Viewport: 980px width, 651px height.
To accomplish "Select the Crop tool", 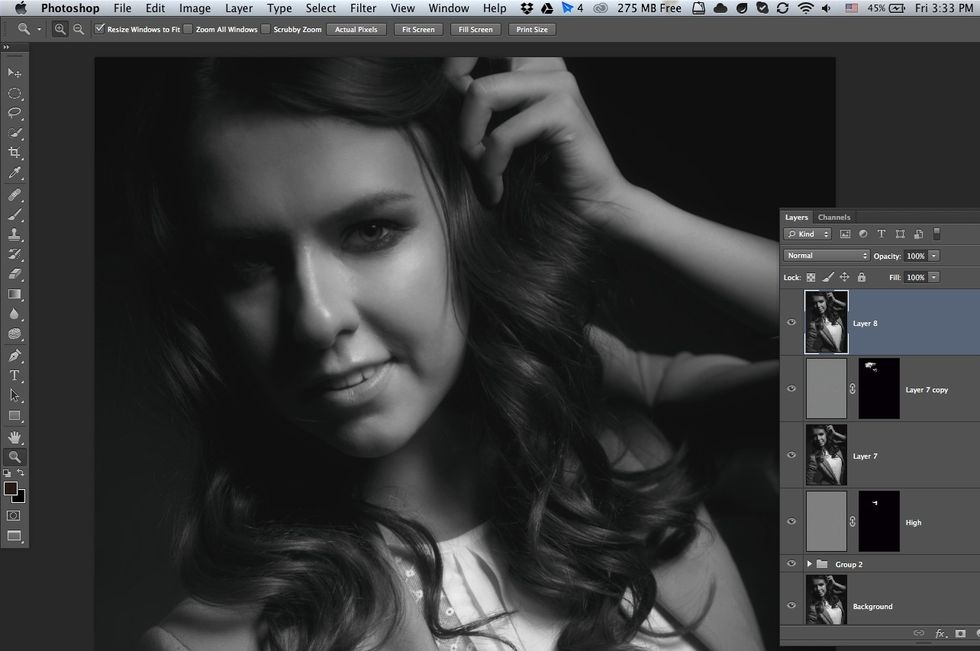I will pos(14,152).
